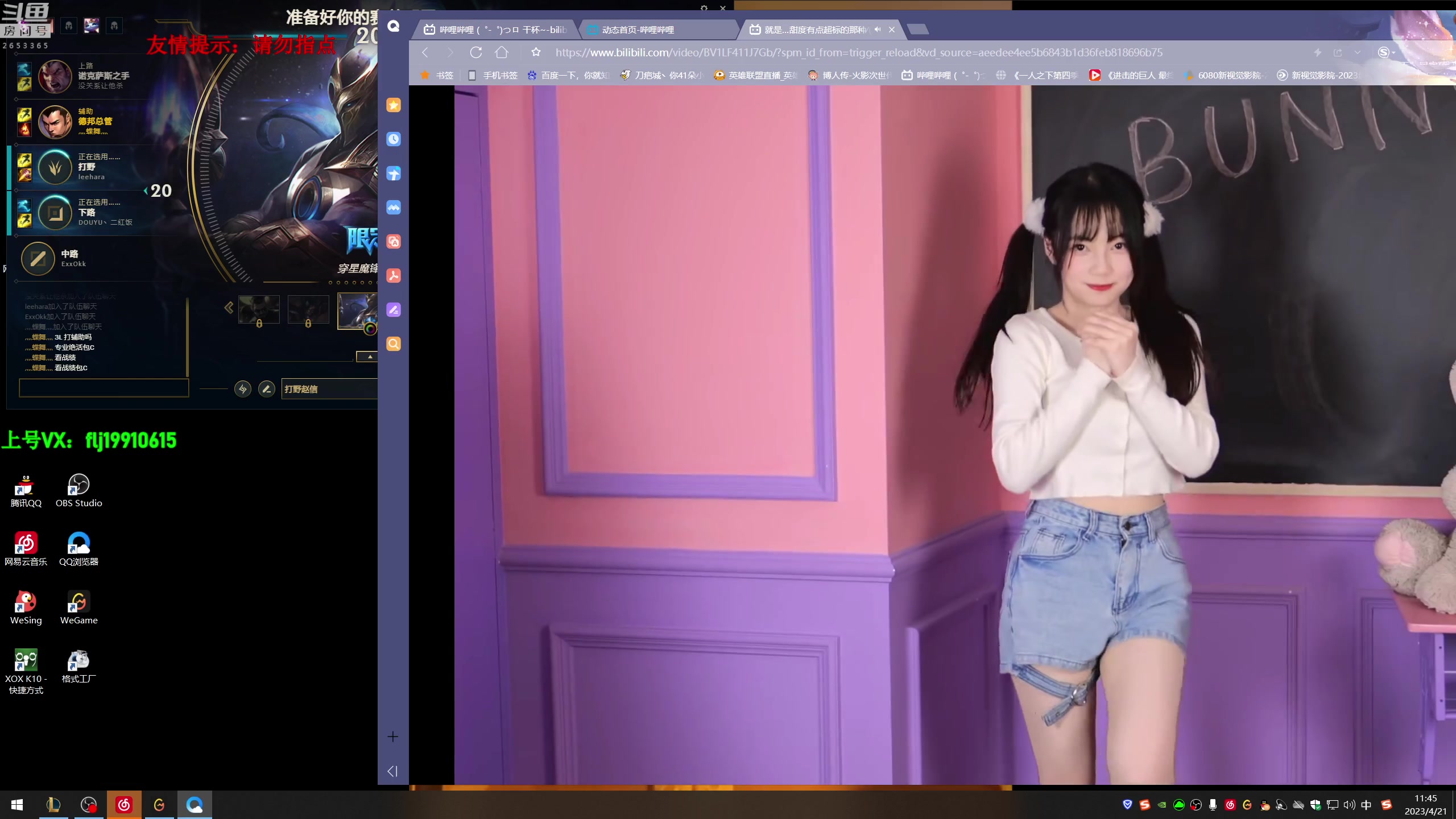Open the 《一人之下第四季 bookmark
This screenshot has width=1456, height=819.
coord(1037,75)
